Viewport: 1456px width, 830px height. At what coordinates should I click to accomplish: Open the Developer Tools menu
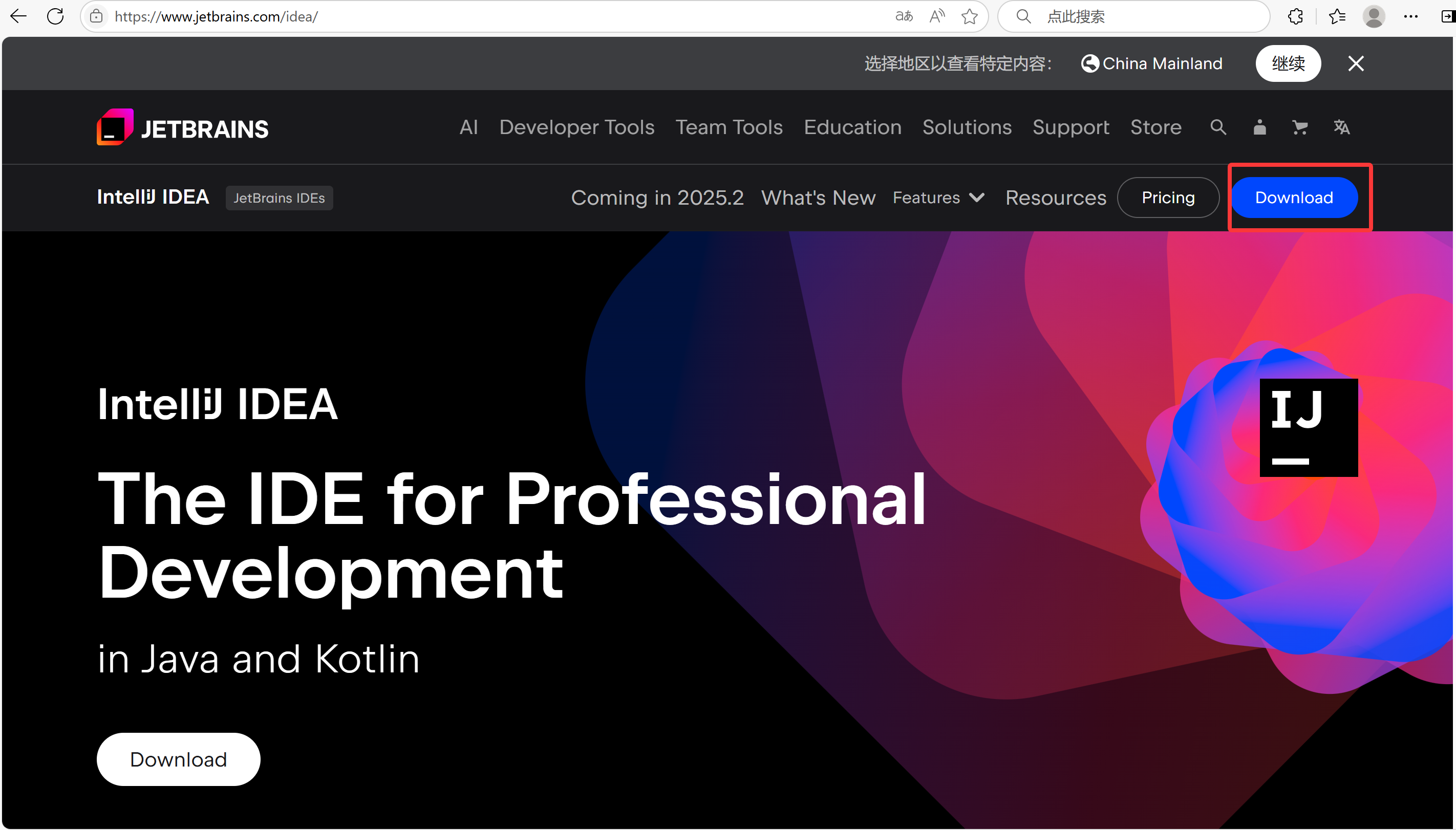576,127
